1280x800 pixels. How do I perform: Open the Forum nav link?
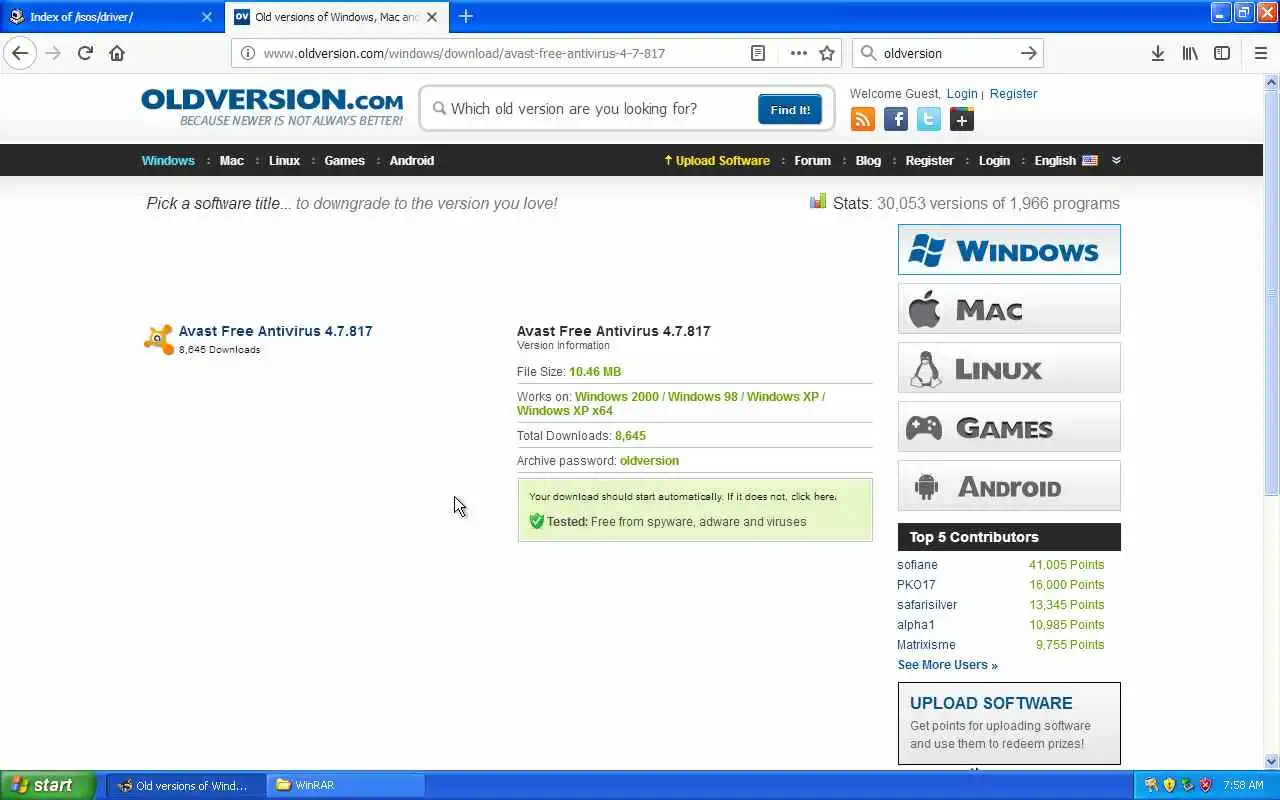point(812,160)
